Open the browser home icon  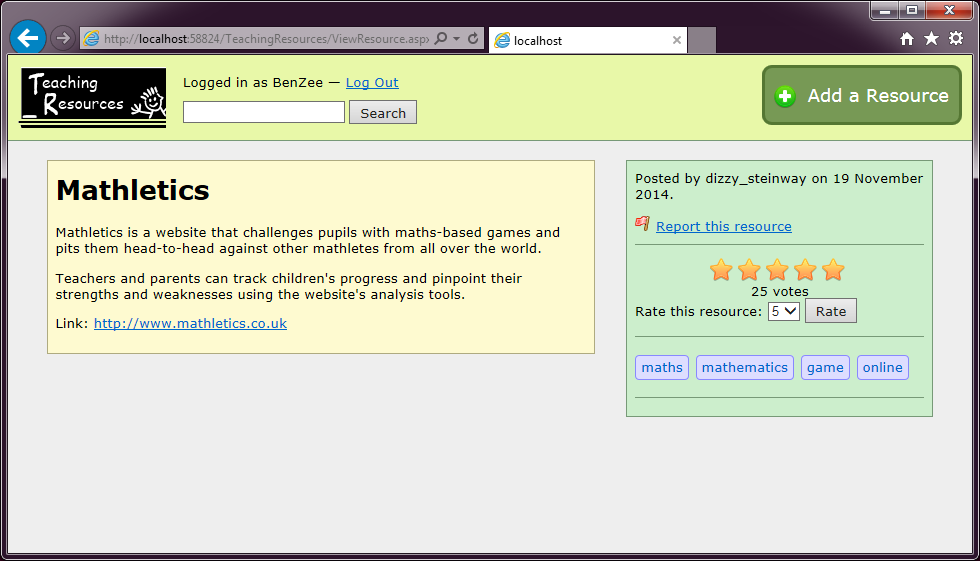coord(907,39)
